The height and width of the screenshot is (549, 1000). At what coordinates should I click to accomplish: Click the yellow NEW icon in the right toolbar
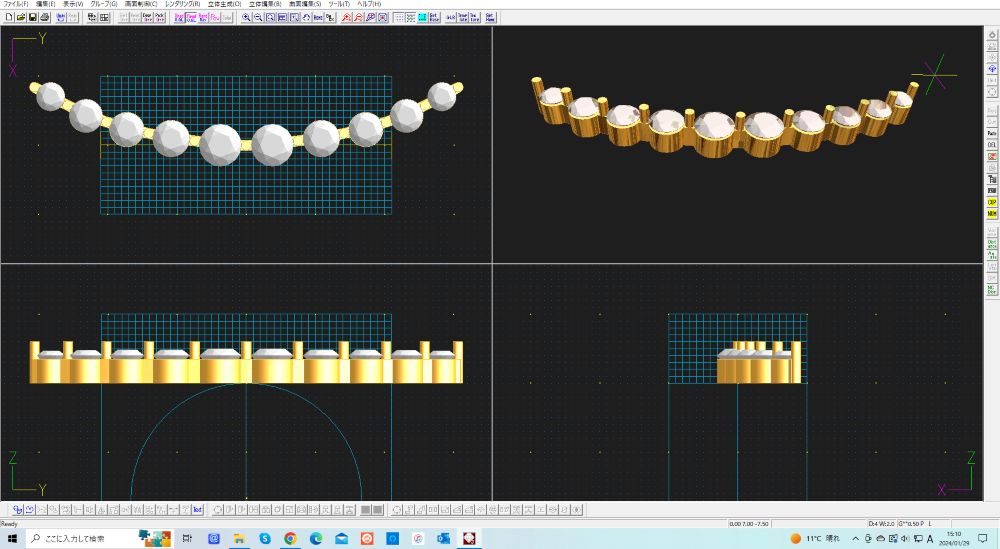[x=992, y=214]
